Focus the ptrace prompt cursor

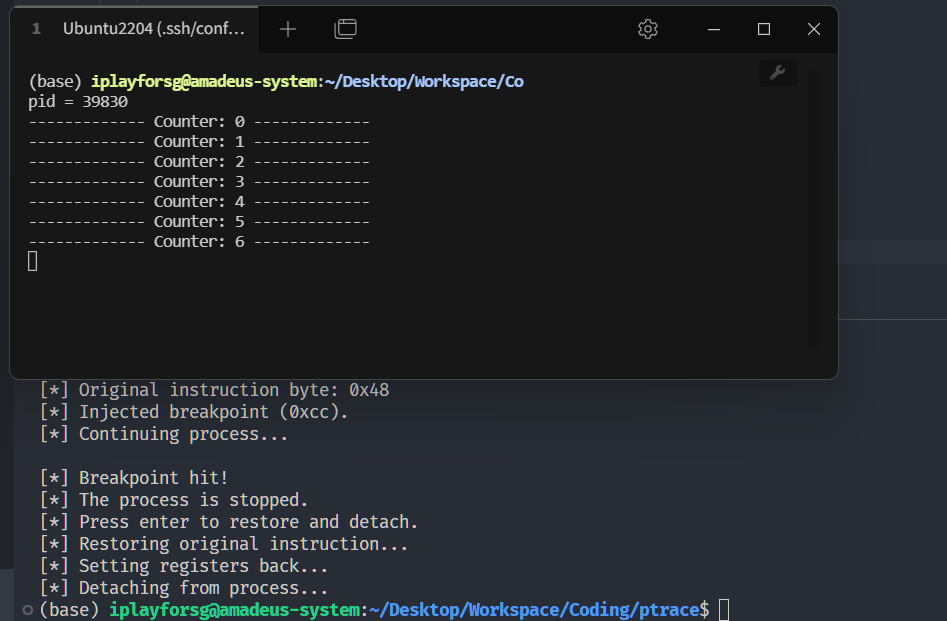click(724, 610)
